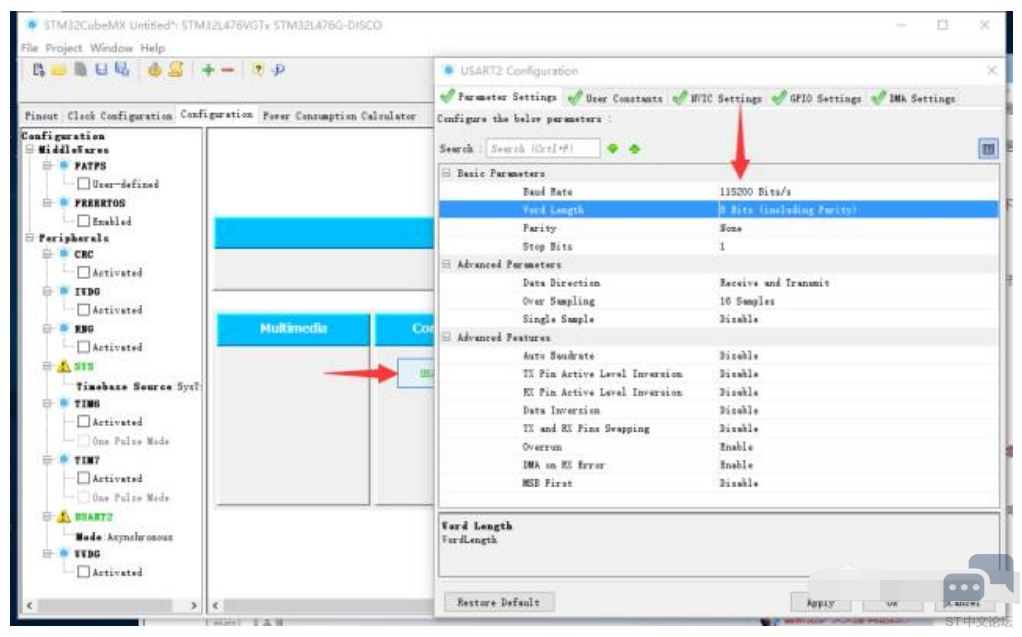
Task: Collapse the Basic Parameters section
Action: (x=446, y=173)
